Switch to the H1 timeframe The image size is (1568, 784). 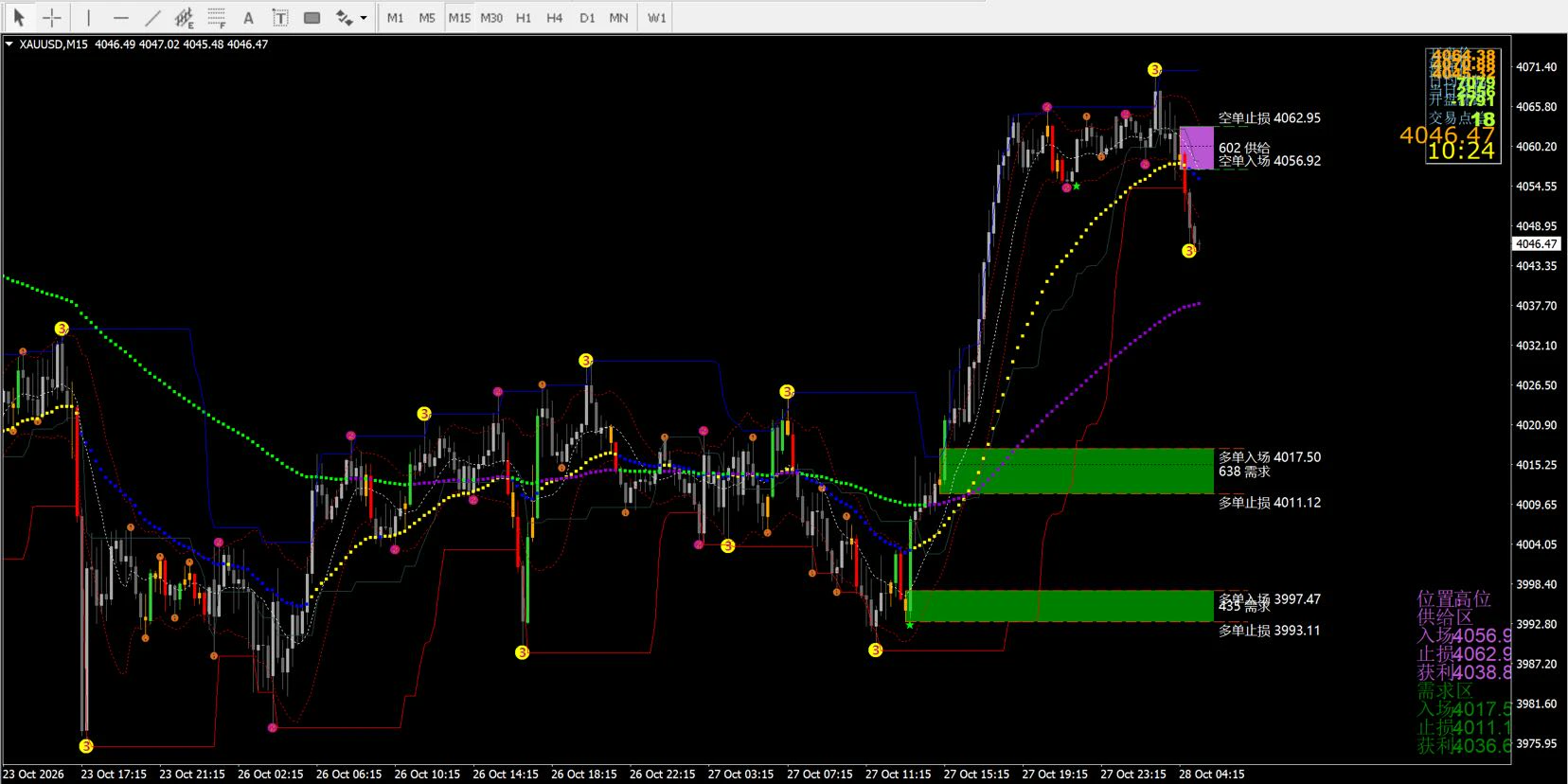pyautogui.click(x=524, y=17)
